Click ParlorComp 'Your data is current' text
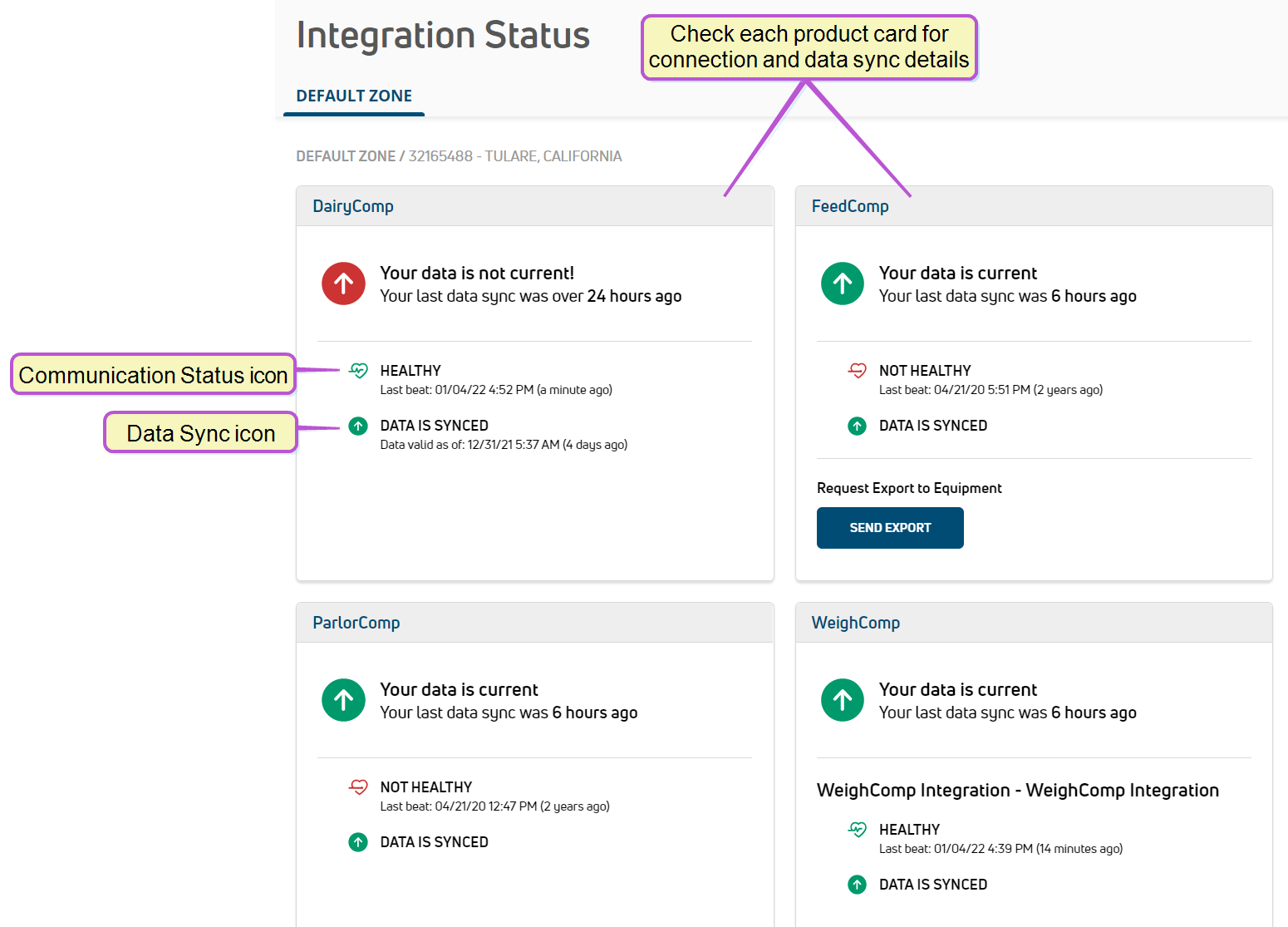 (x=460, y=689)
